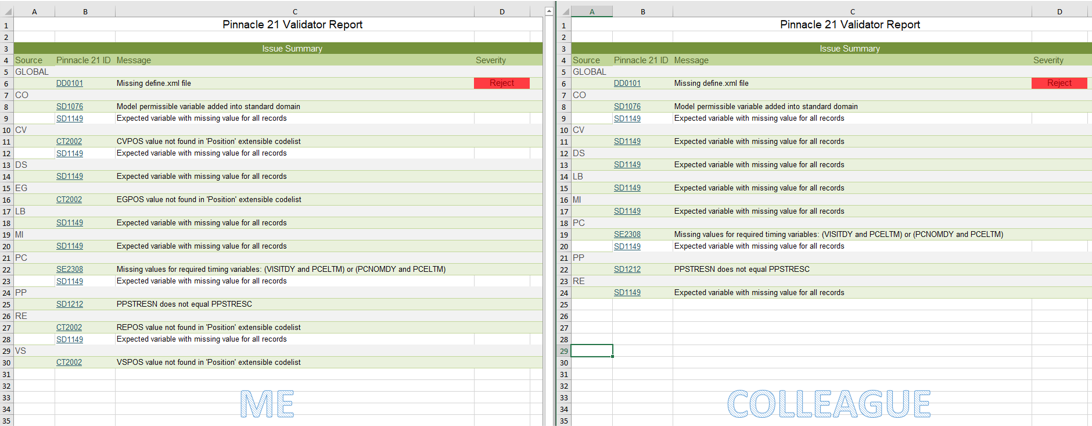Select the red Reject cell in right window

[1059, 83]
